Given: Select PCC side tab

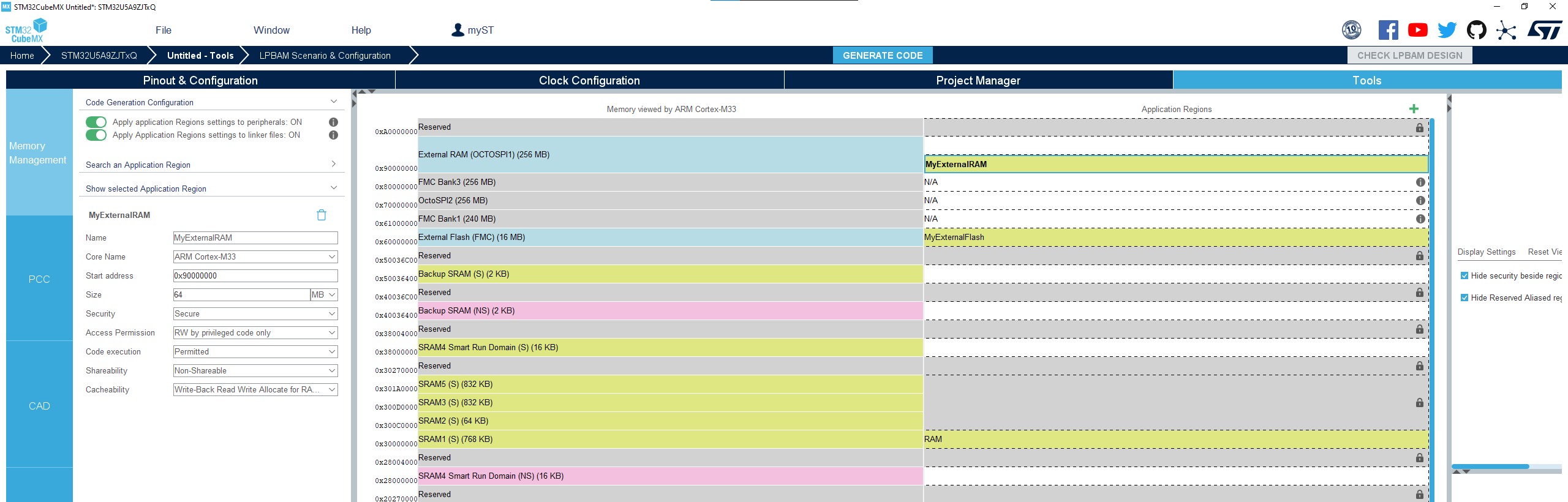Looking at the screenshot, I should coord(39,279).
